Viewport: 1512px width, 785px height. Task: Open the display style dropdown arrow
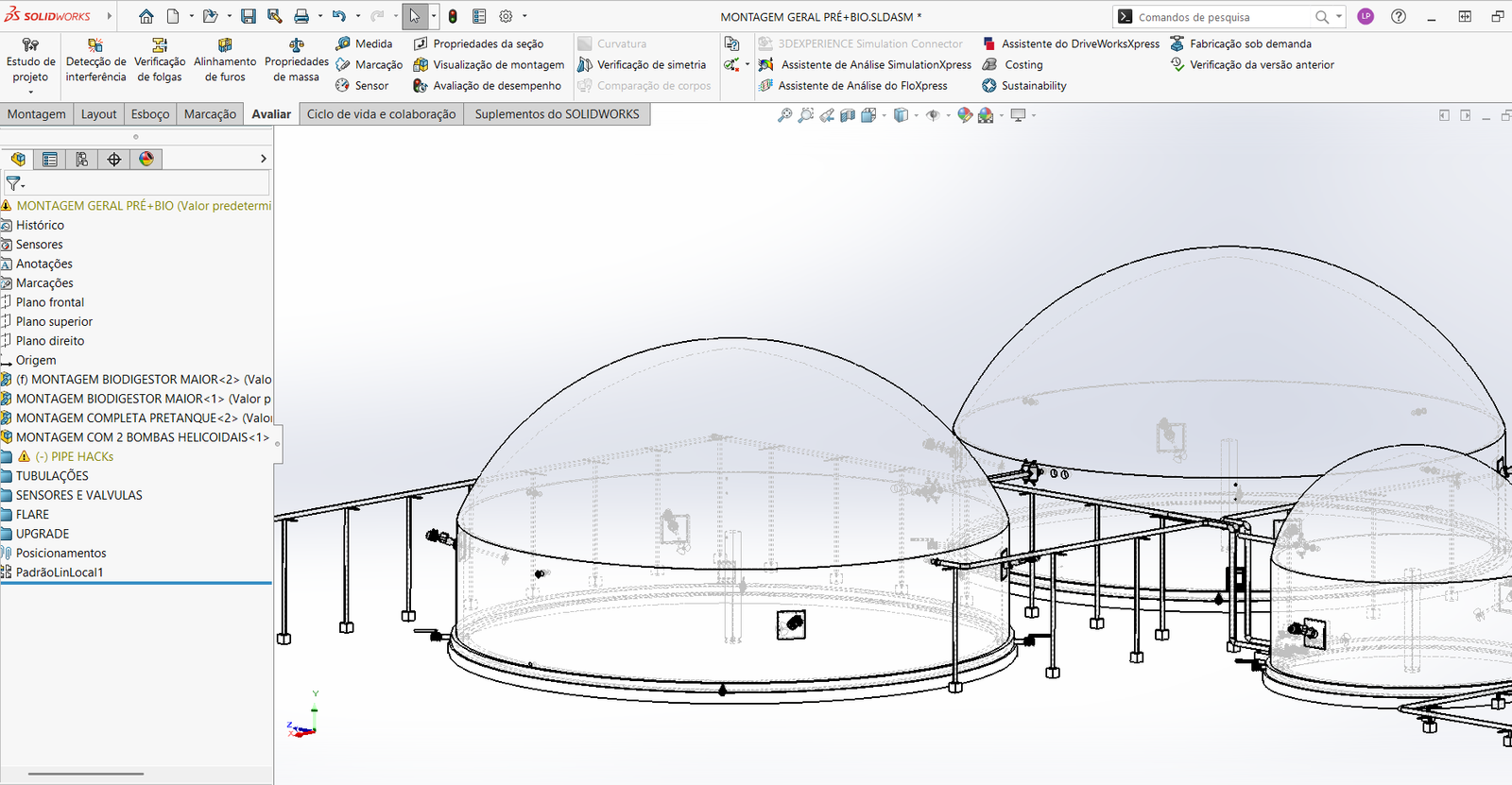click(916, 115)
